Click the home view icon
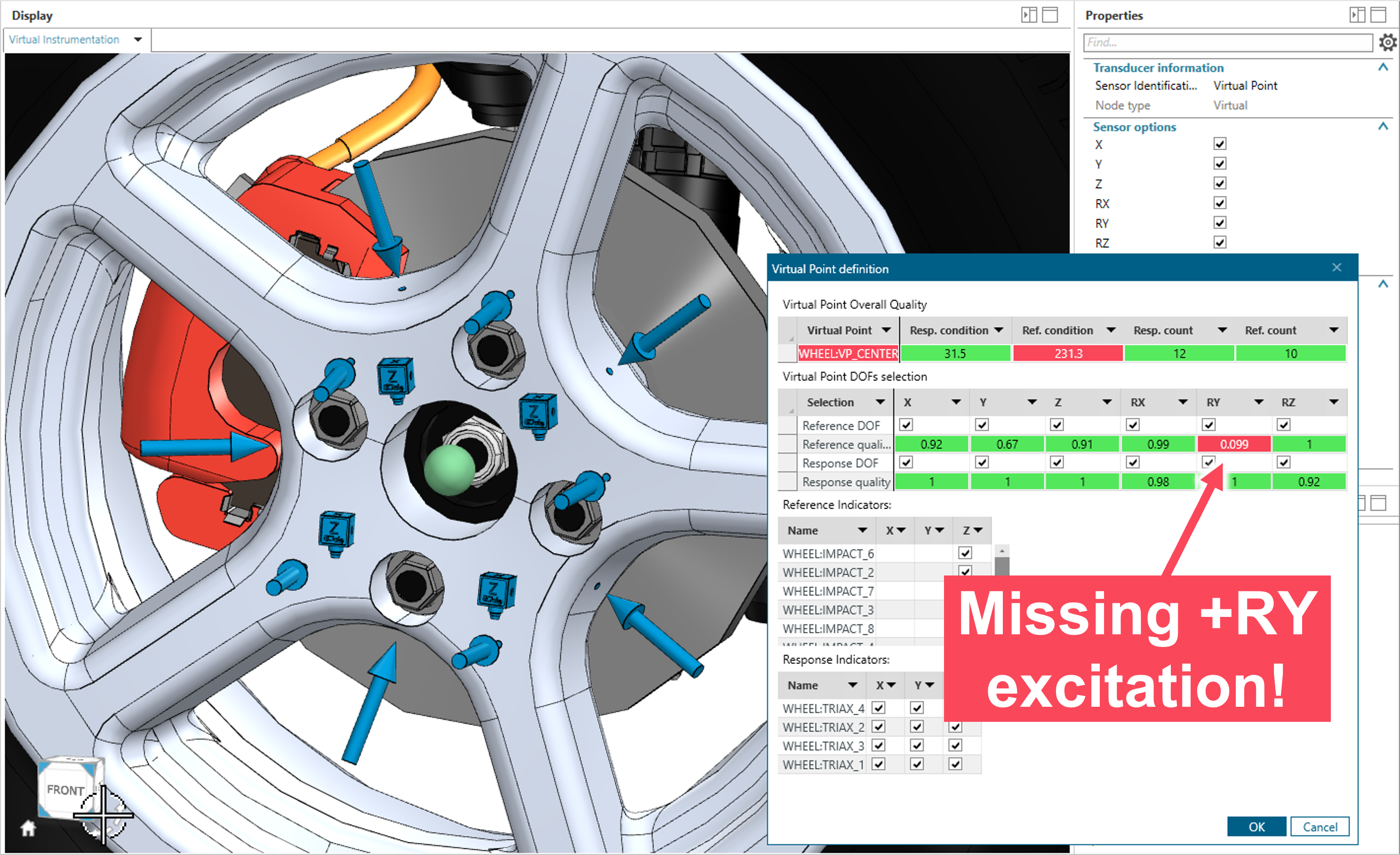This screenshot has height=855, width=1400. tap(28, 828)
